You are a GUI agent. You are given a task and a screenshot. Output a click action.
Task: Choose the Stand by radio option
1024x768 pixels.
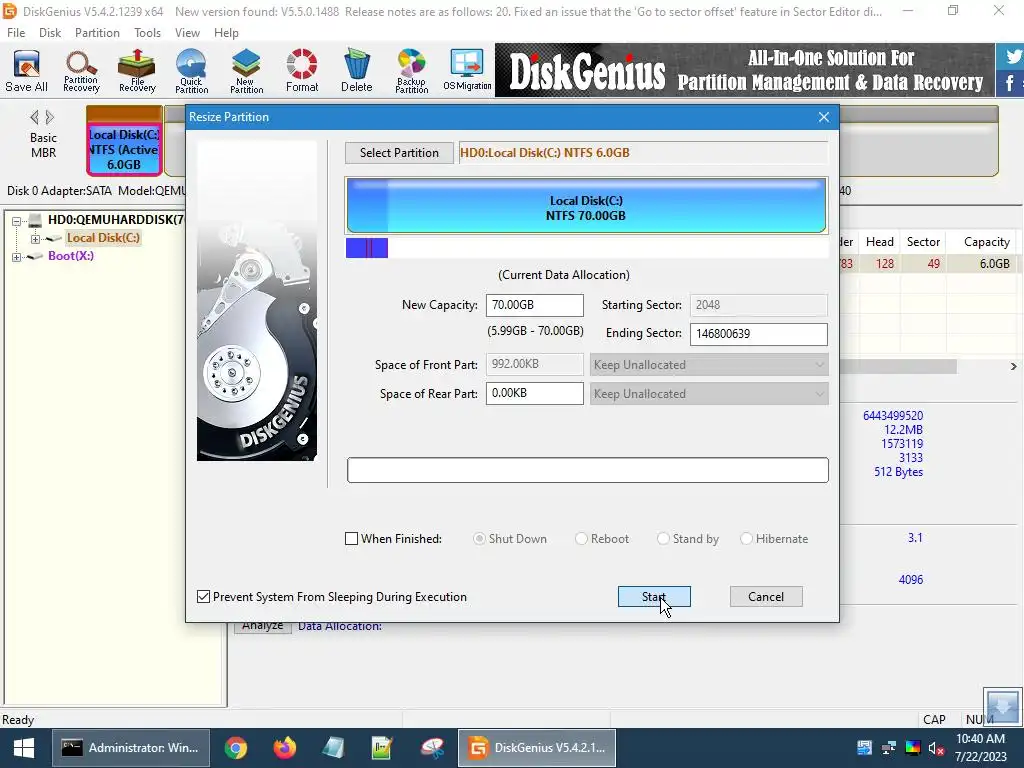click(663, 539)
